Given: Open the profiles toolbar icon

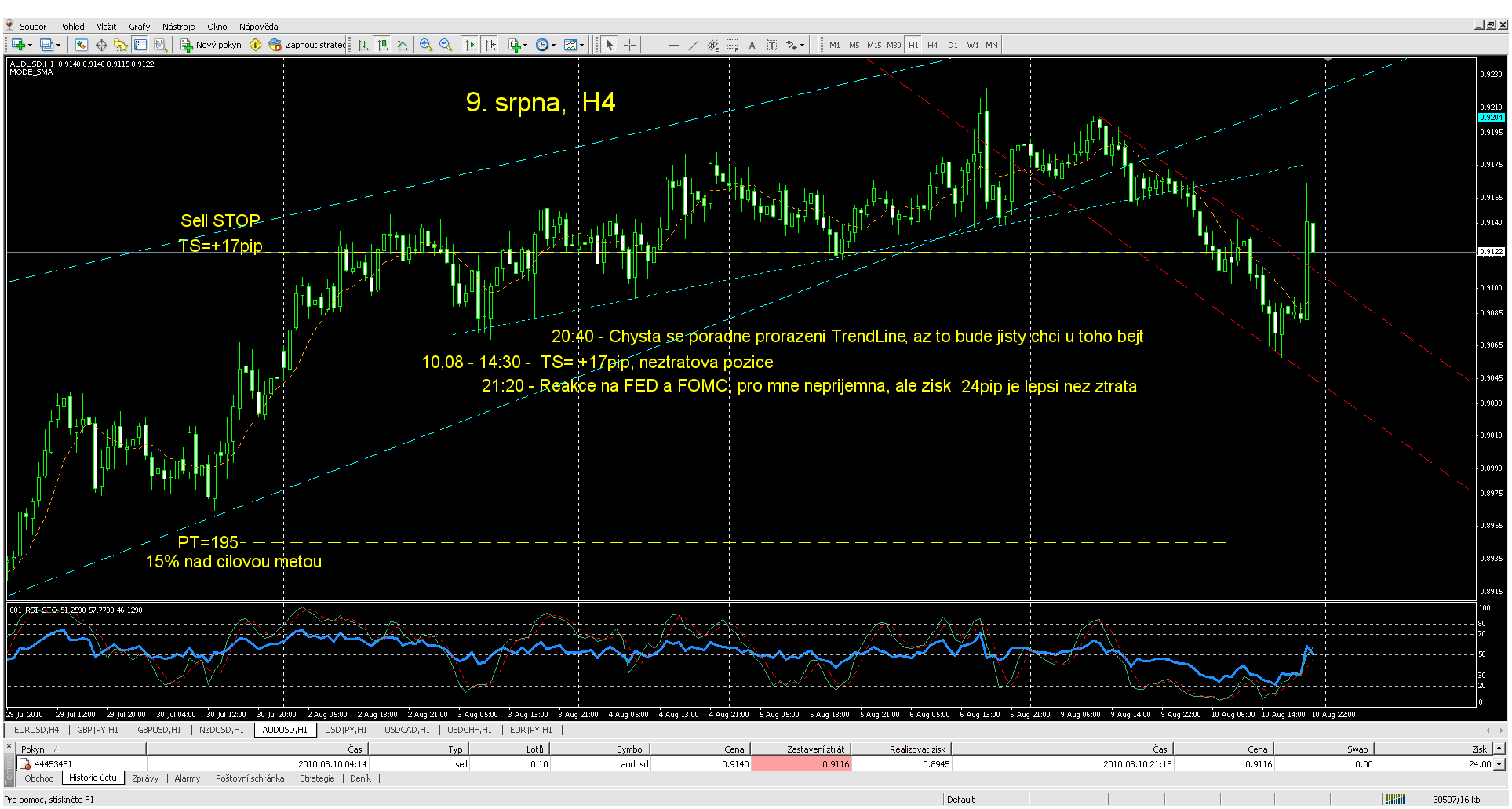Looking at the screenshot, I should pyautogui.click(x=46, y=45).
